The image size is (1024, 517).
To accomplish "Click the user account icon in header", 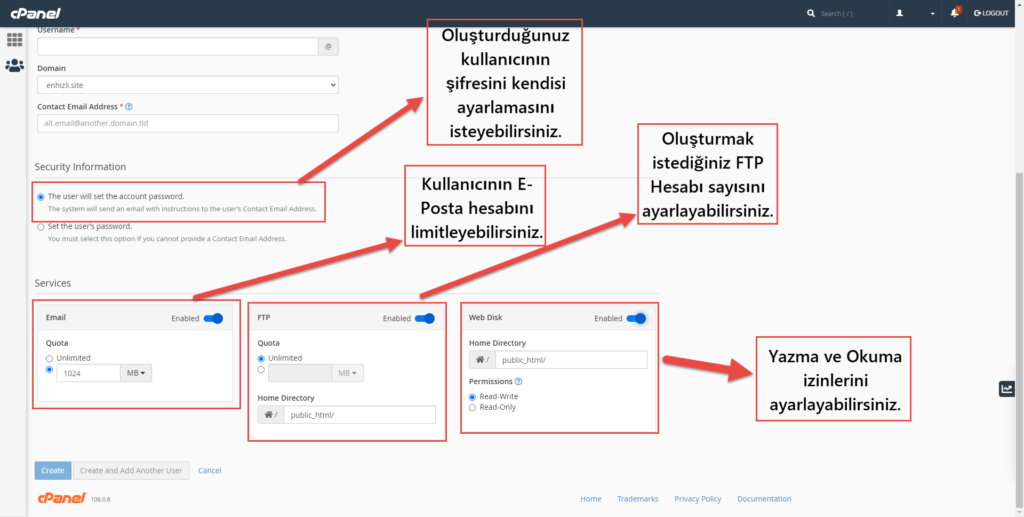I will coord(900,13).
